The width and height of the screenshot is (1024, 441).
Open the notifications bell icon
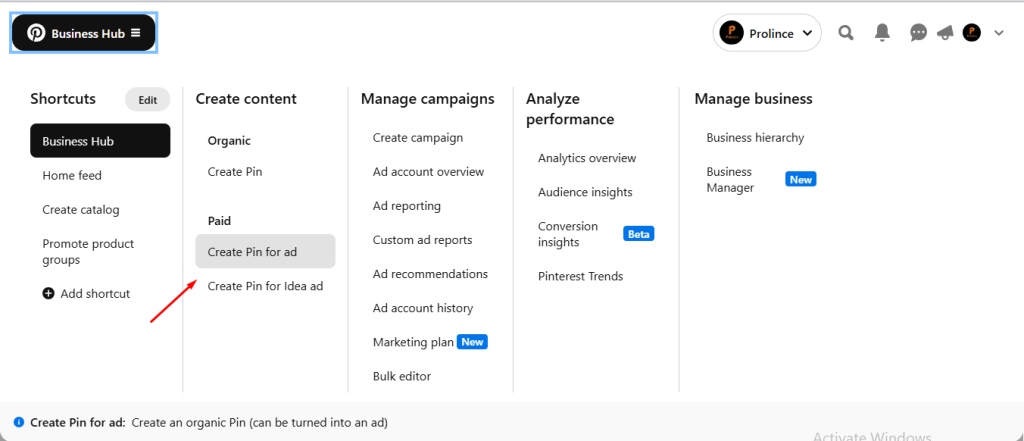pos(882,33)
